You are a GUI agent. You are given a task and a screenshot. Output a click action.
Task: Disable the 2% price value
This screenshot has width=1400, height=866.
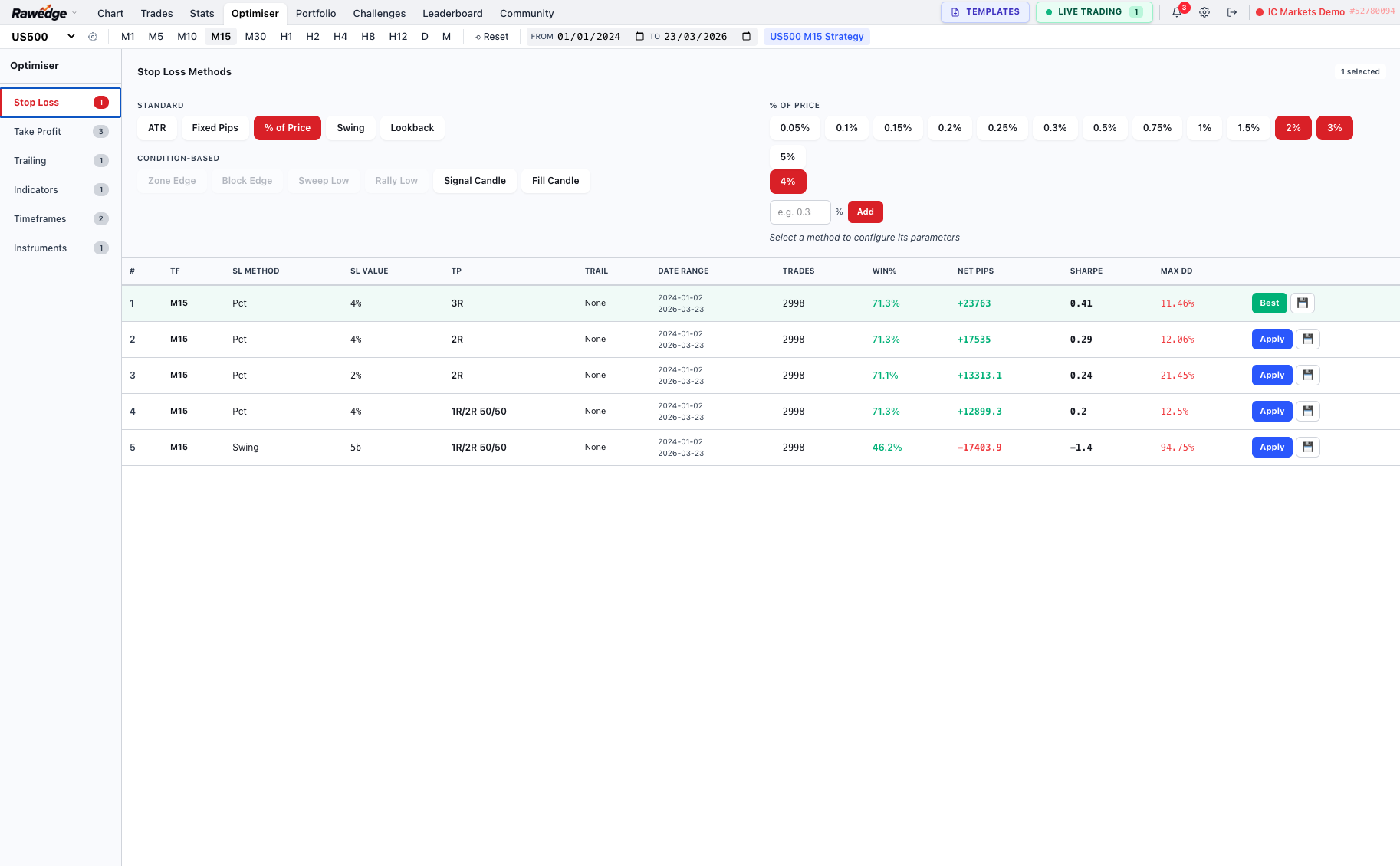click(x=1293, y=128)
